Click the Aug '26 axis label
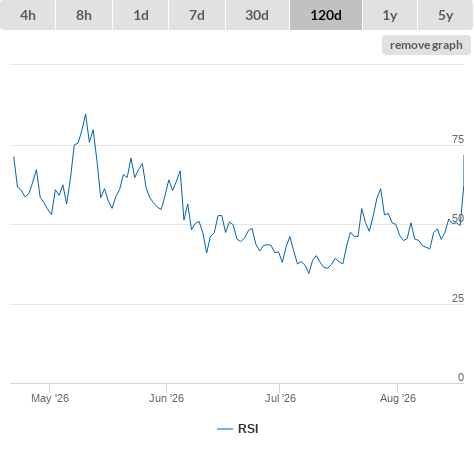Image resolution: width=474 pixels, height=455 pixels. (398, 398)
